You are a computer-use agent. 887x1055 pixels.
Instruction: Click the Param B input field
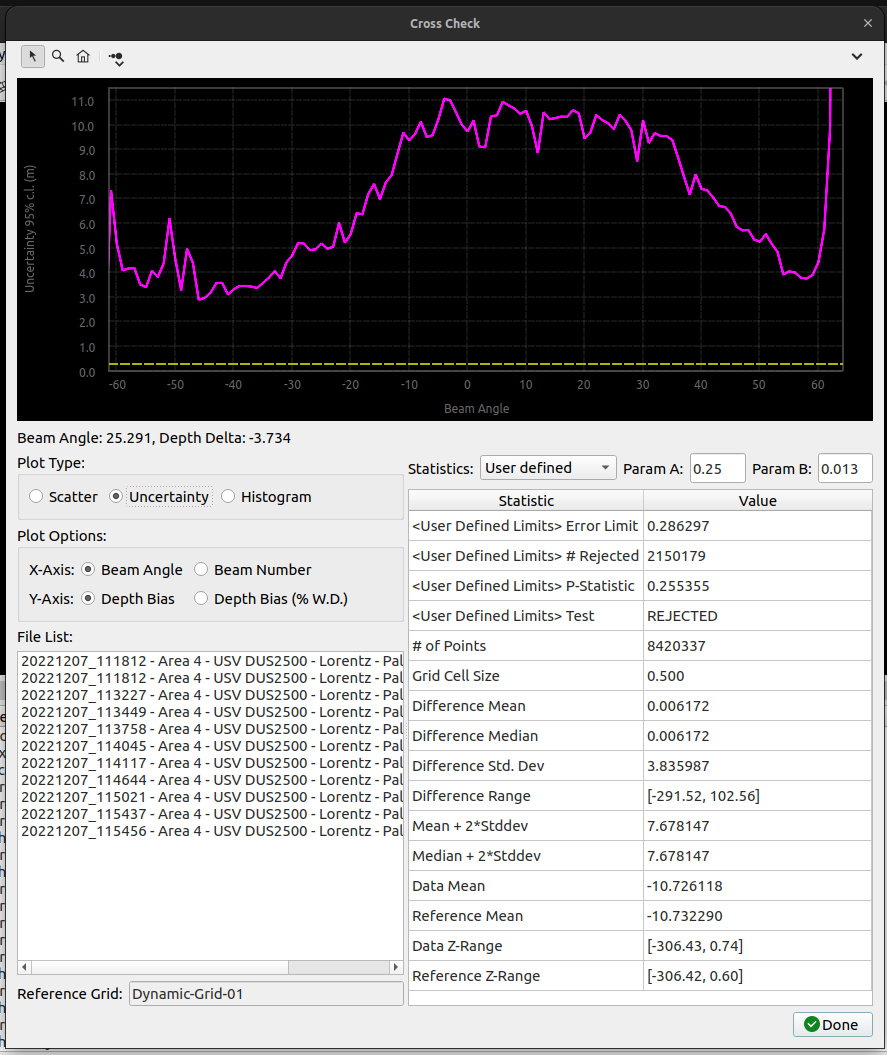(844, 468)
